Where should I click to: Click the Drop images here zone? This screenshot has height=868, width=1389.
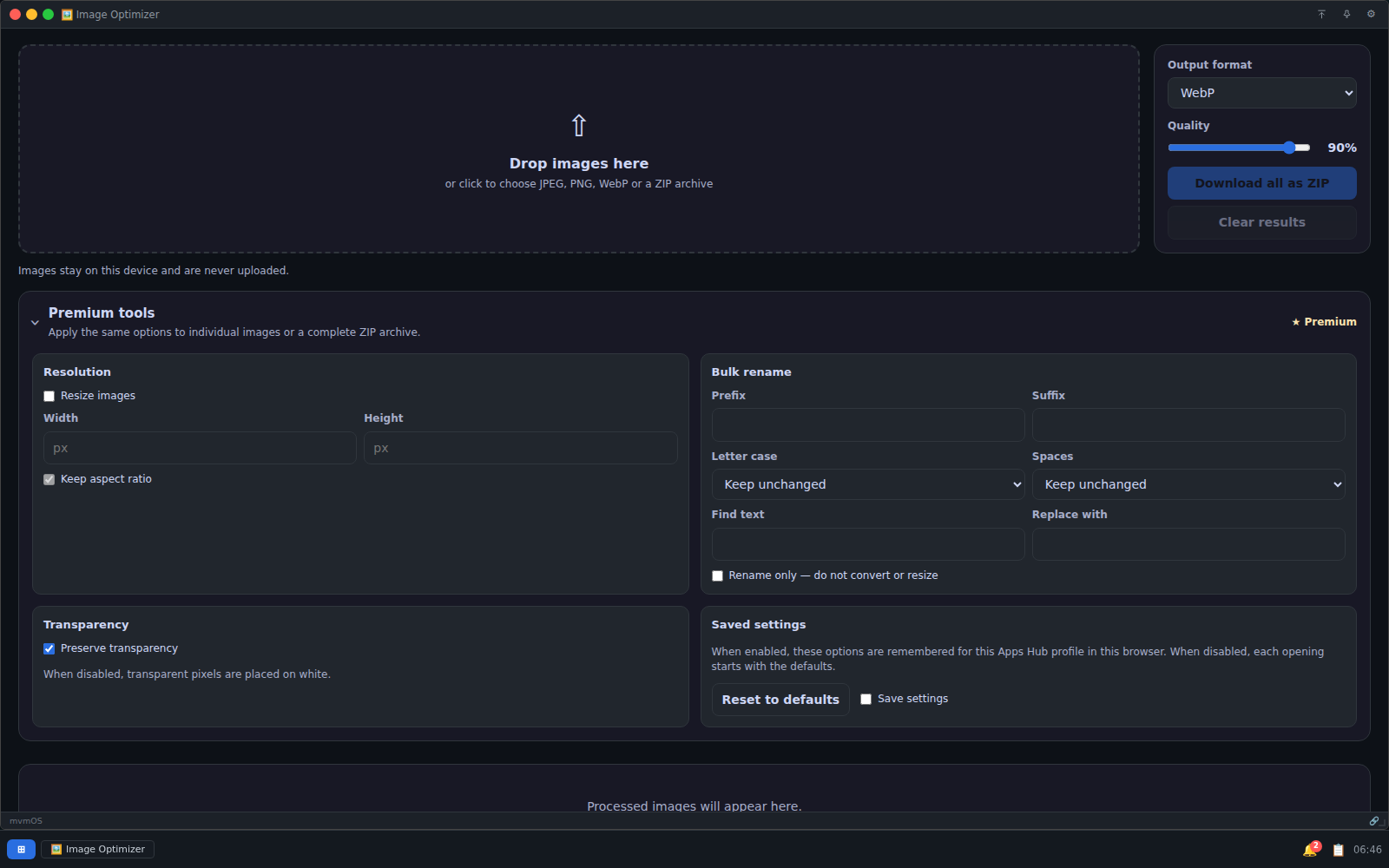point(579,149)
